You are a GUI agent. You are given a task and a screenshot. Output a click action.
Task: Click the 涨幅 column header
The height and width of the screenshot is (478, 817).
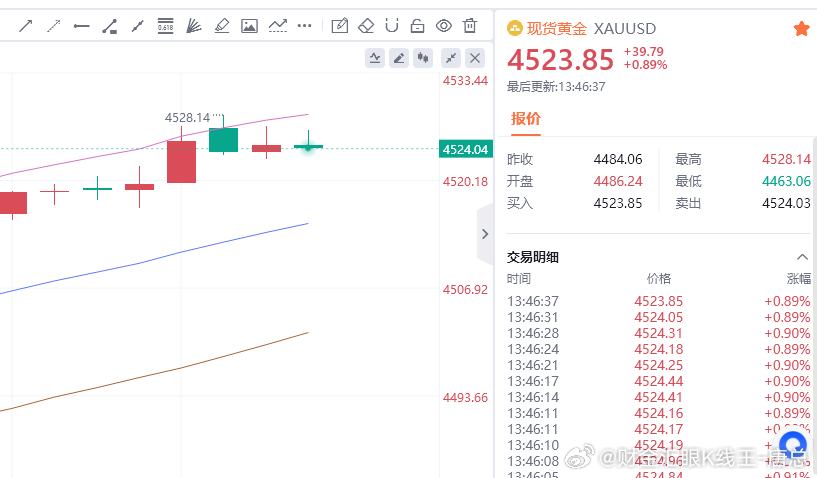(x=799, y=279)
